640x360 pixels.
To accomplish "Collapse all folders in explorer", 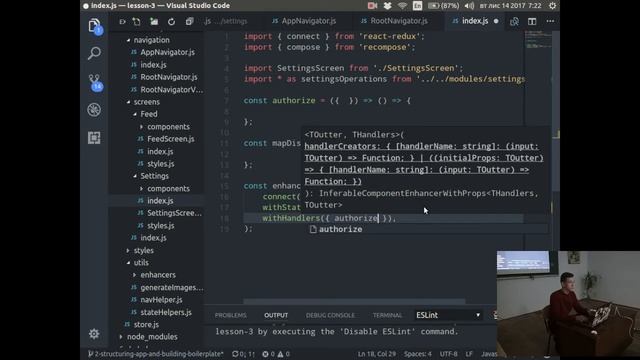I will pos(189,21).
